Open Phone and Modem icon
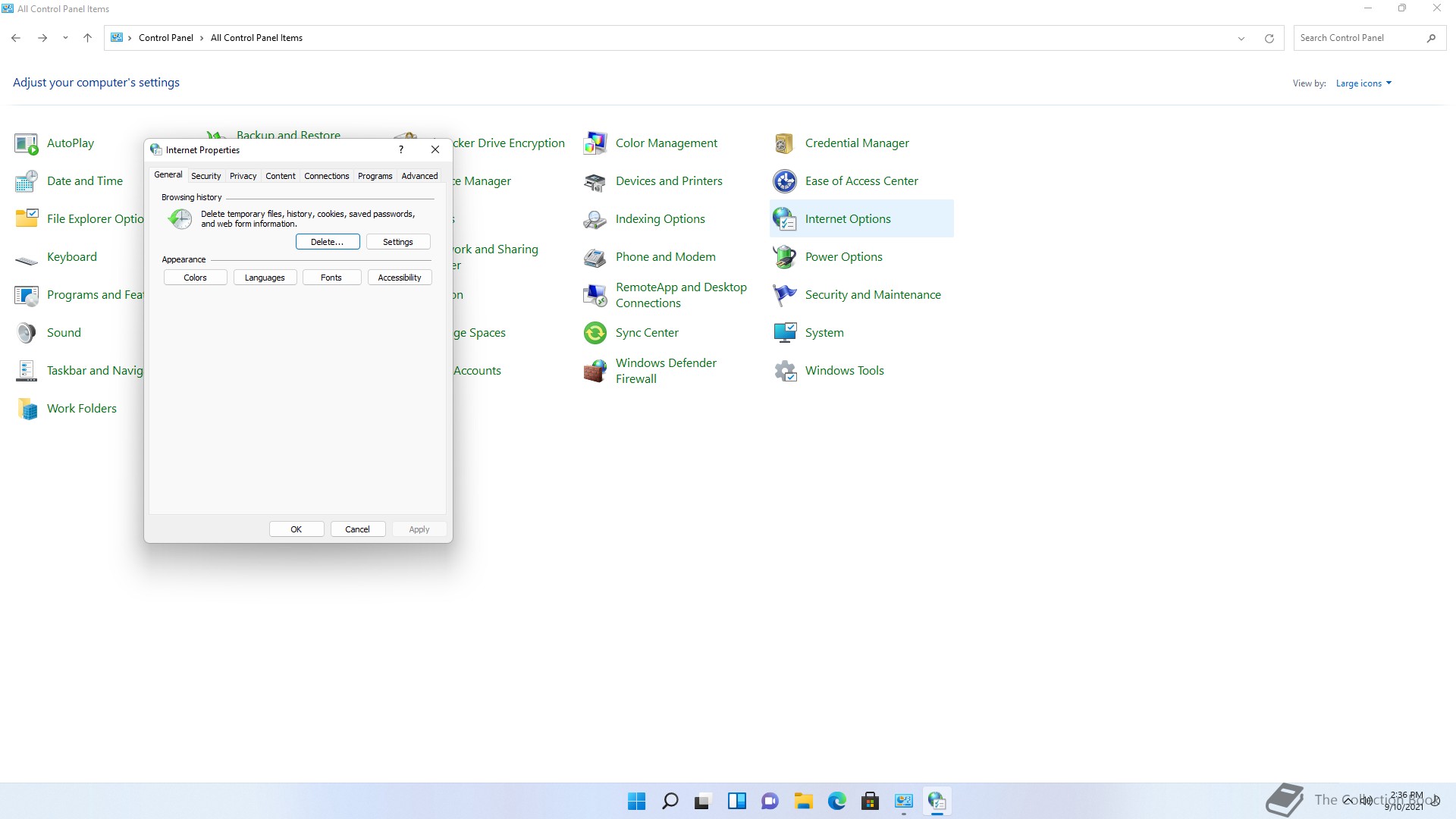The height and width of the screenshot is (819, 1456). coord(595,257)
